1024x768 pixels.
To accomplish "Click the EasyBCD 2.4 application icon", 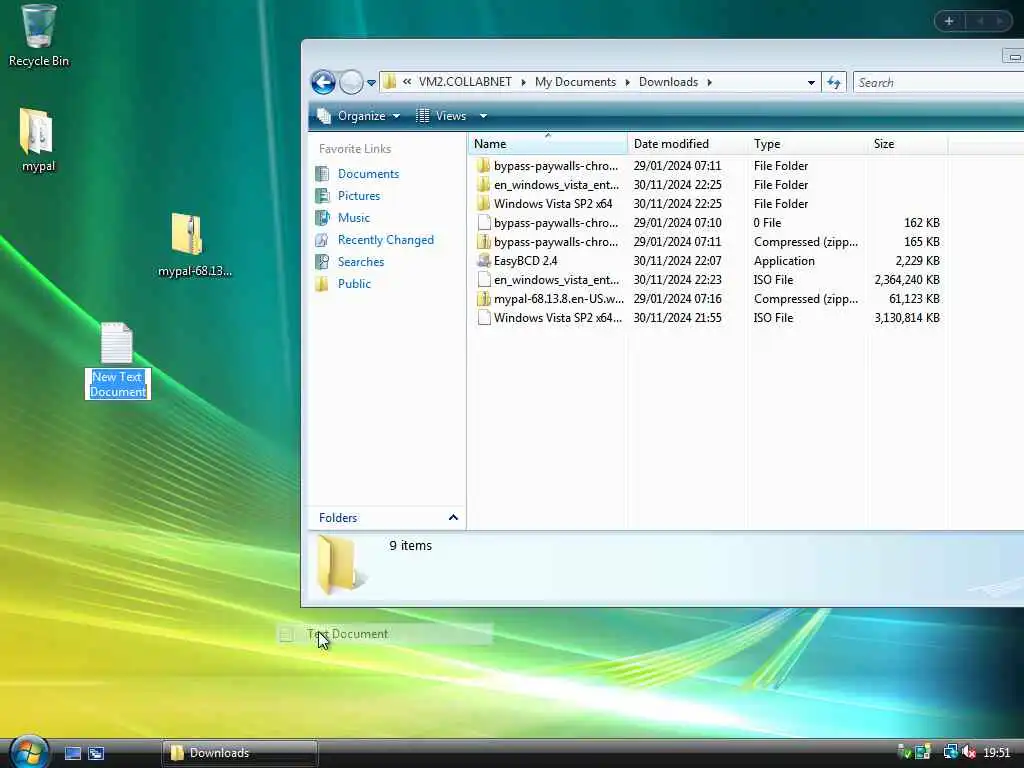I will pos(483,261).
